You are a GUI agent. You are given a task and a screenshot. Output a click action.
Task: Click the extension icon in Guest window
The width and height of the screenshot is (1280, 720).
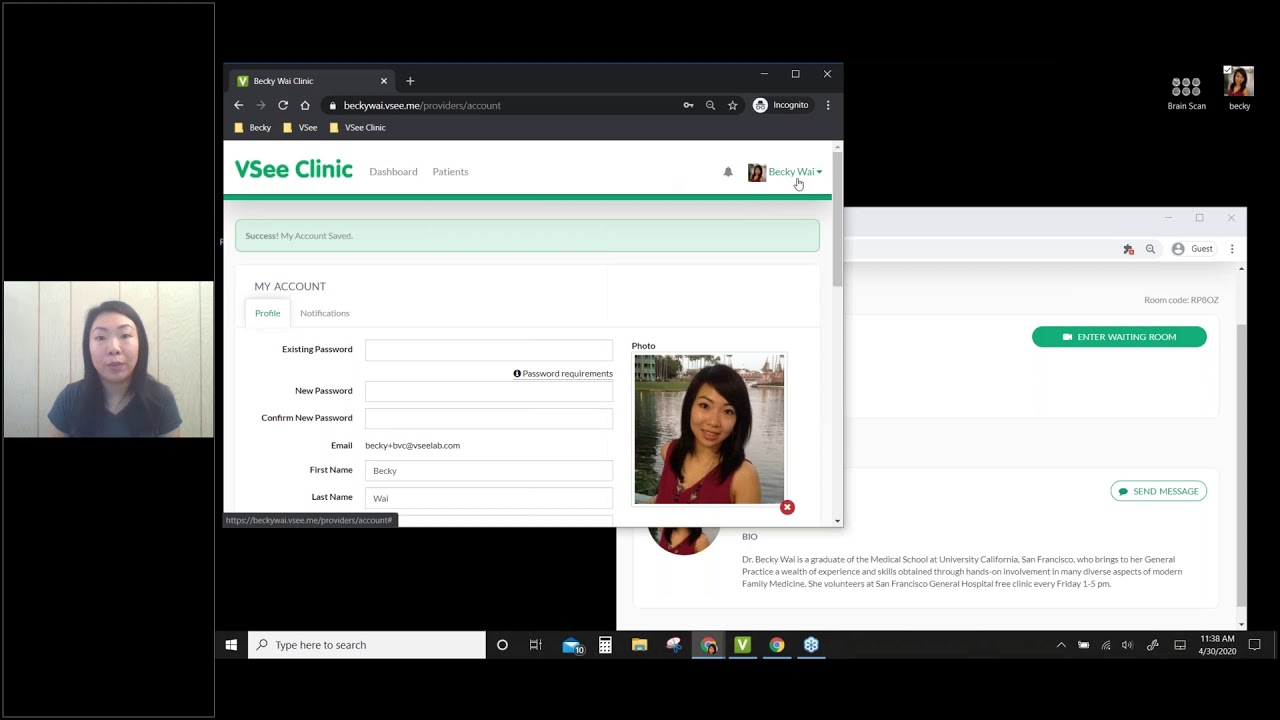coord(1128,249)
